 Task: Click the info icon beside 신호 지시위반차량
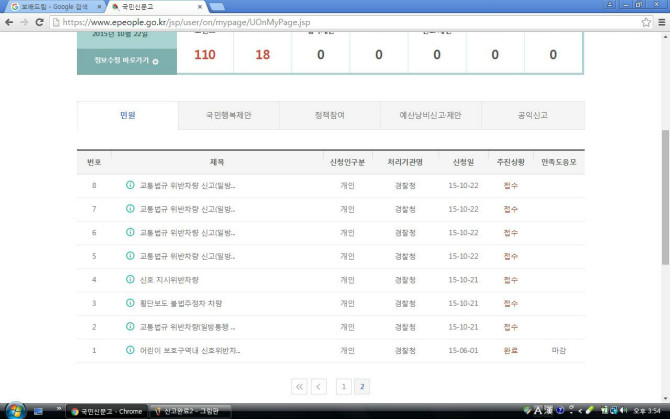pos(130,279)
